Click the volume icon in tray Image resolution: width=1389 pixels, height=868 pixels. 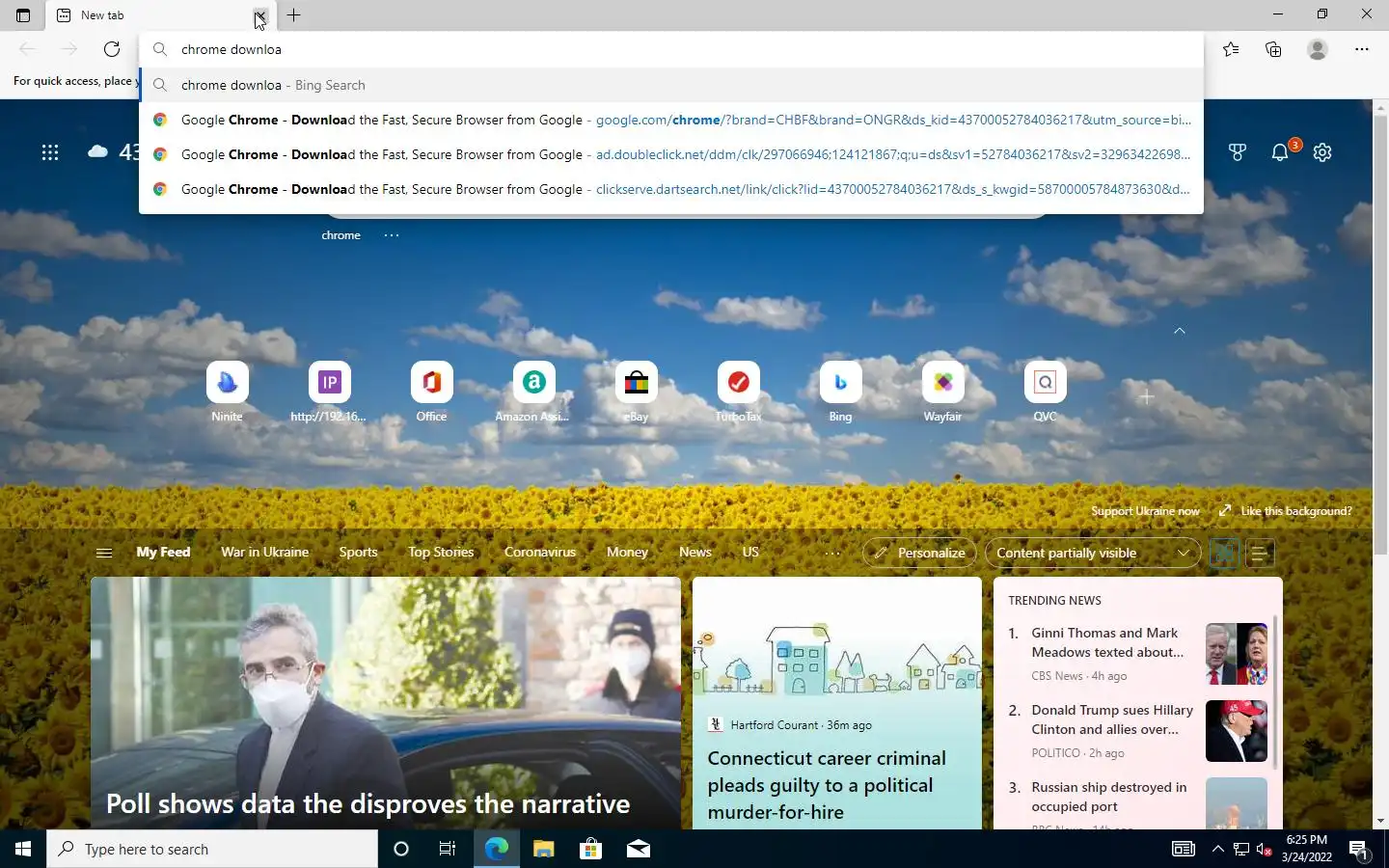tap(1265, 849)
